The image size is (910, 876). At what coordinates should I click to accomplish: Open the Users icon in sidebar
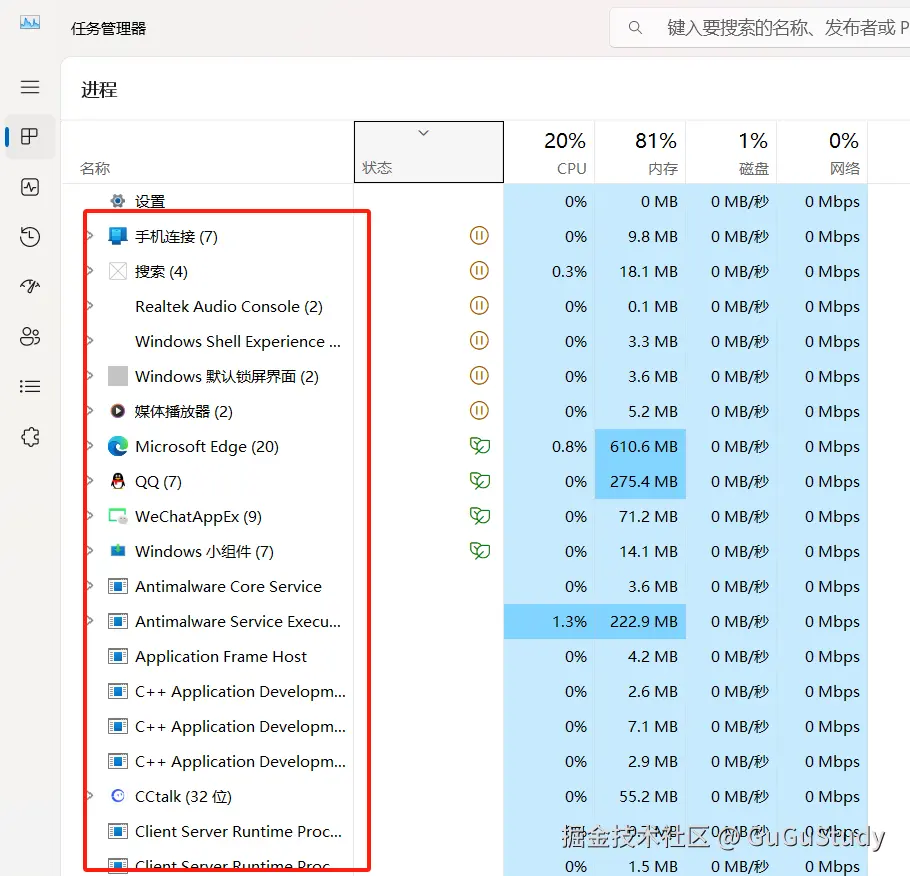tap(30, 336)
